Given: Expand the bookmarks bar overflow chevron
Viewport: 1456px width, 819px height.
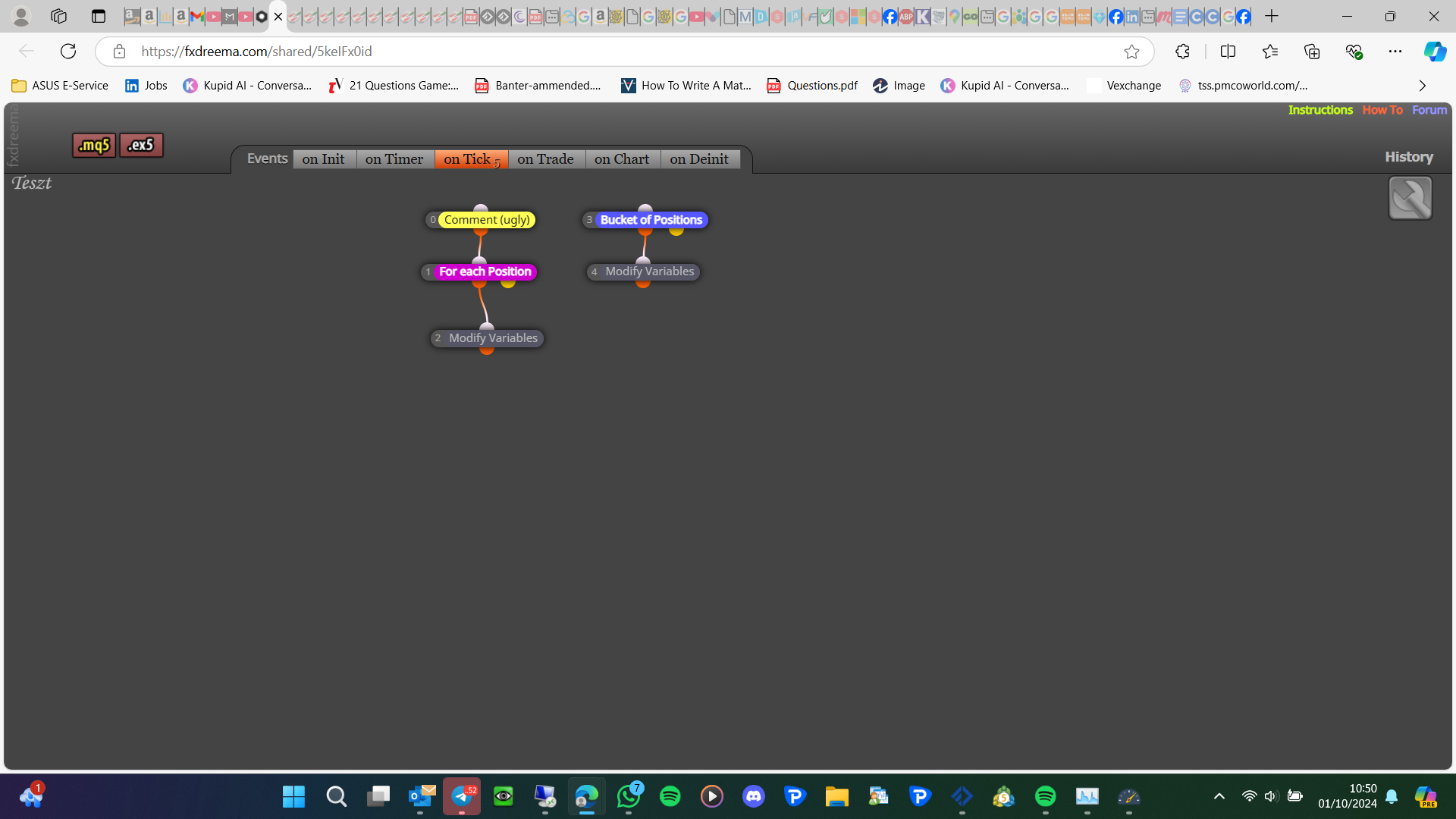Looking at the screenshot, I should (1422, 86).
